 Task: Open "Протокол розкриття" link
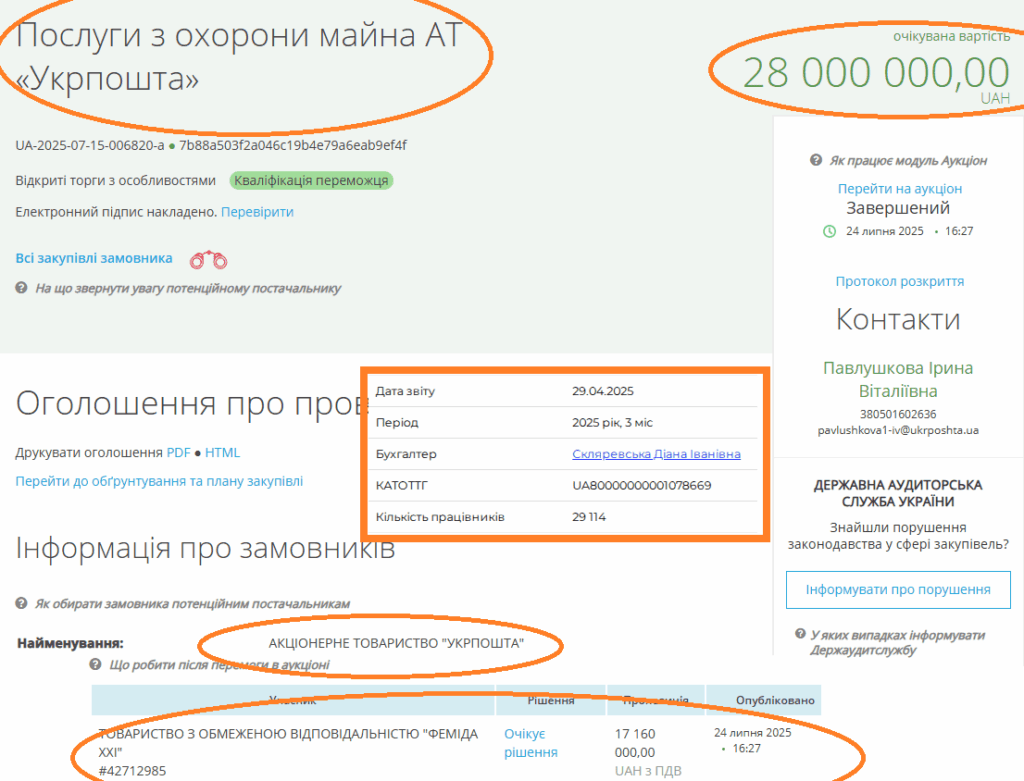(x=899, y=281)
